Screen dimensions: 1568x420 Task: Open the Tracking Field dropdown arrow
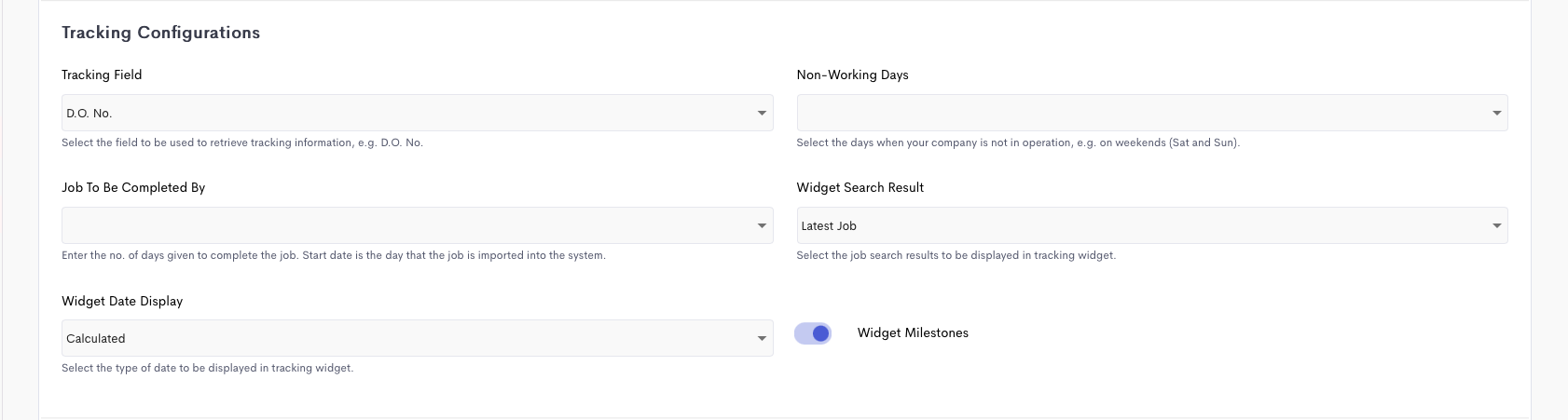(x=762, y=114)
